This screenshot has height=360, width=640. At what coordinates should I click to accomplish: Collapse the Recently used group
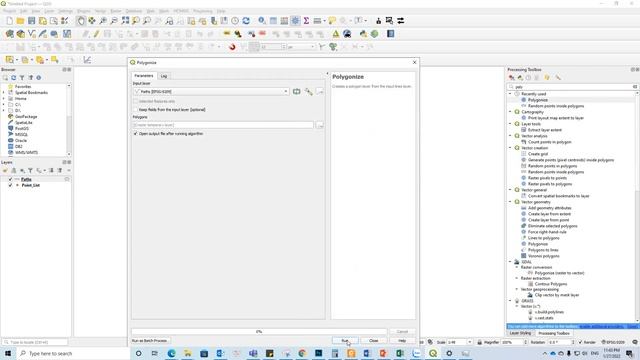[x=510, y=94]
